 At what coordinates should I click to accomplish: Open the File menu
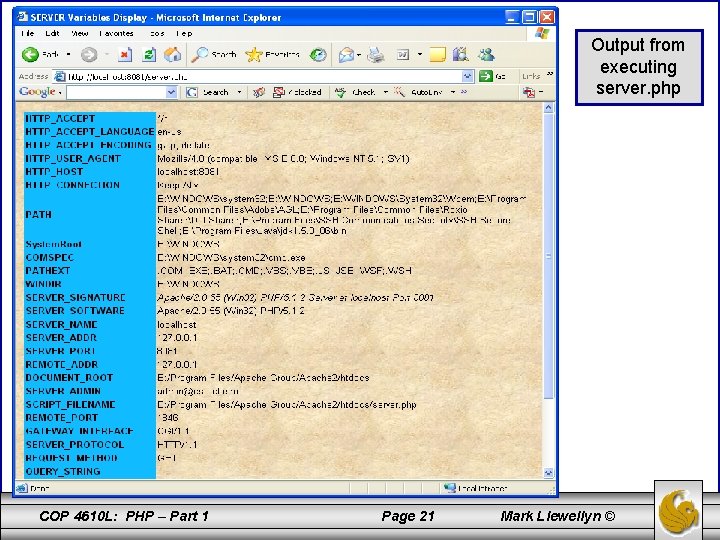(27, 33)
